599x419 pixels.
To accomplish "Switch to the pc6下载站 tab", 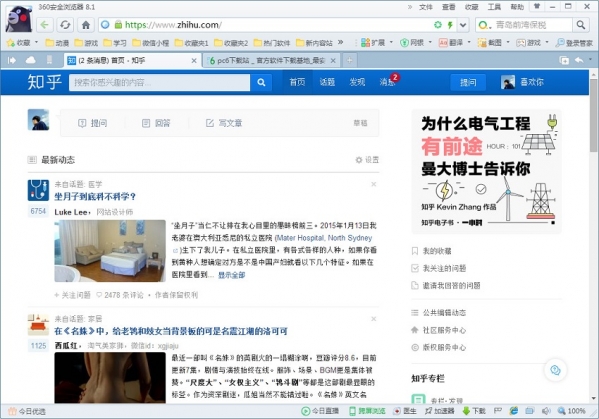I will tap(271, 61).
